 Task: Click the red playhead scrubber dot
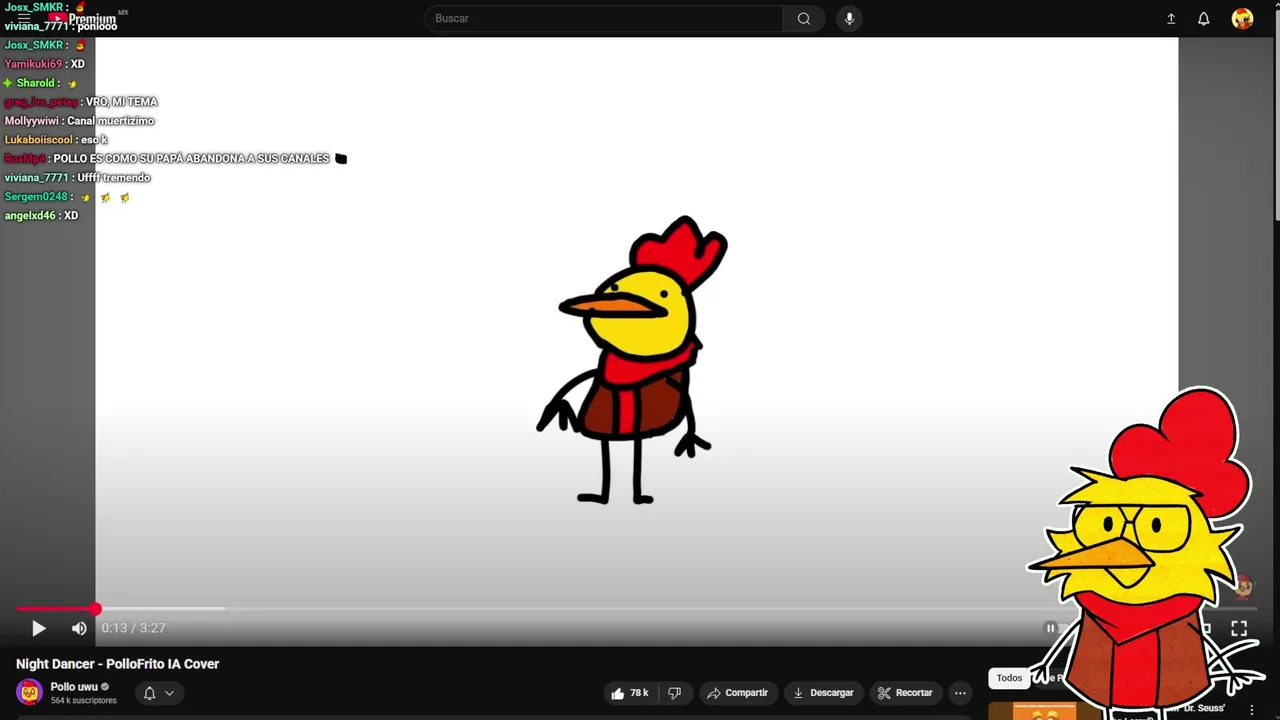(96, 608)
